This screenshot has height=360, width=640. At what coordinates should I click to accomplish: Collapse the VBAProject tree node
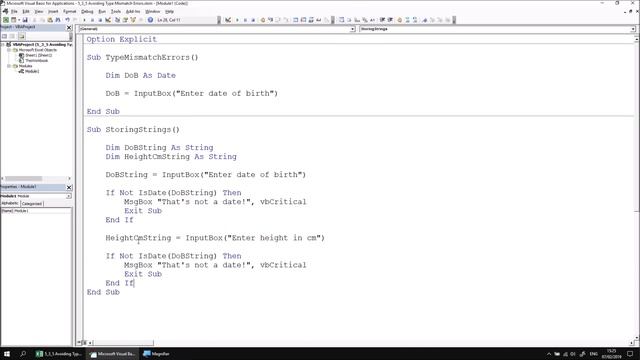(3, 44)
